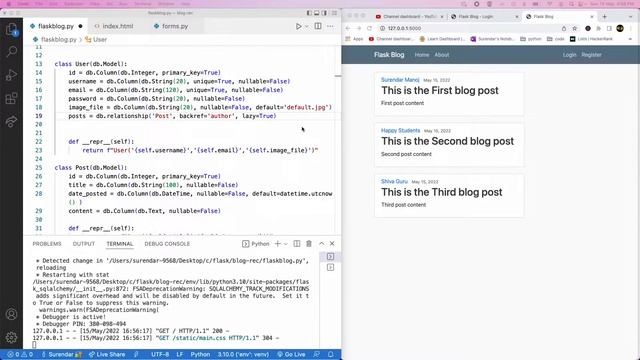
Task: Open the Extensions view in VS Code
Action: coord(11,98)
